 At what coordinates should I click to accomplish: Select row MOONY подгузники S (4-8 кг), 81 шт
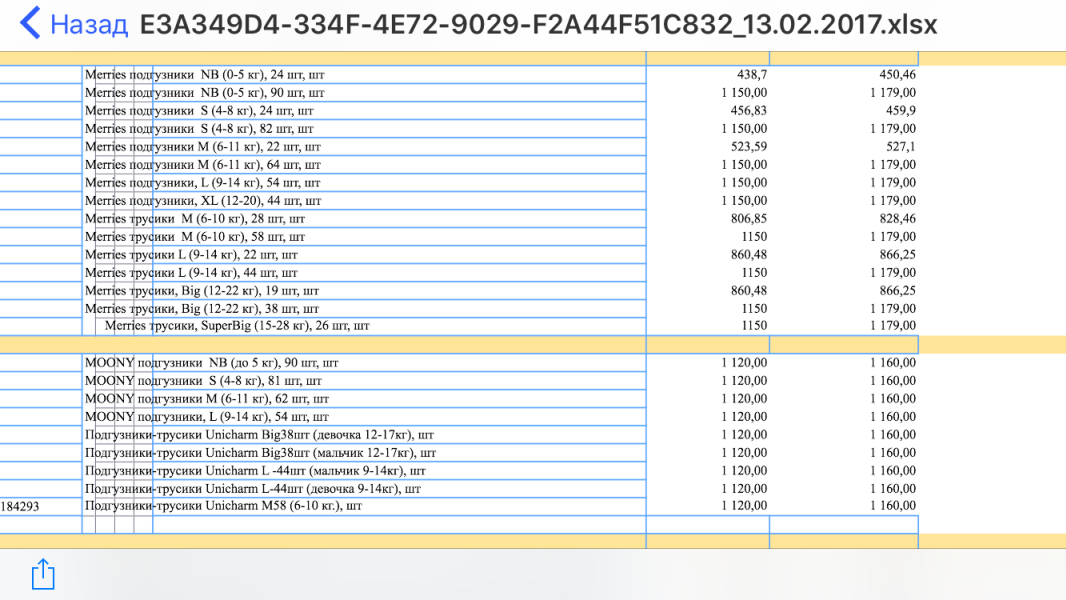pos(203,381)
